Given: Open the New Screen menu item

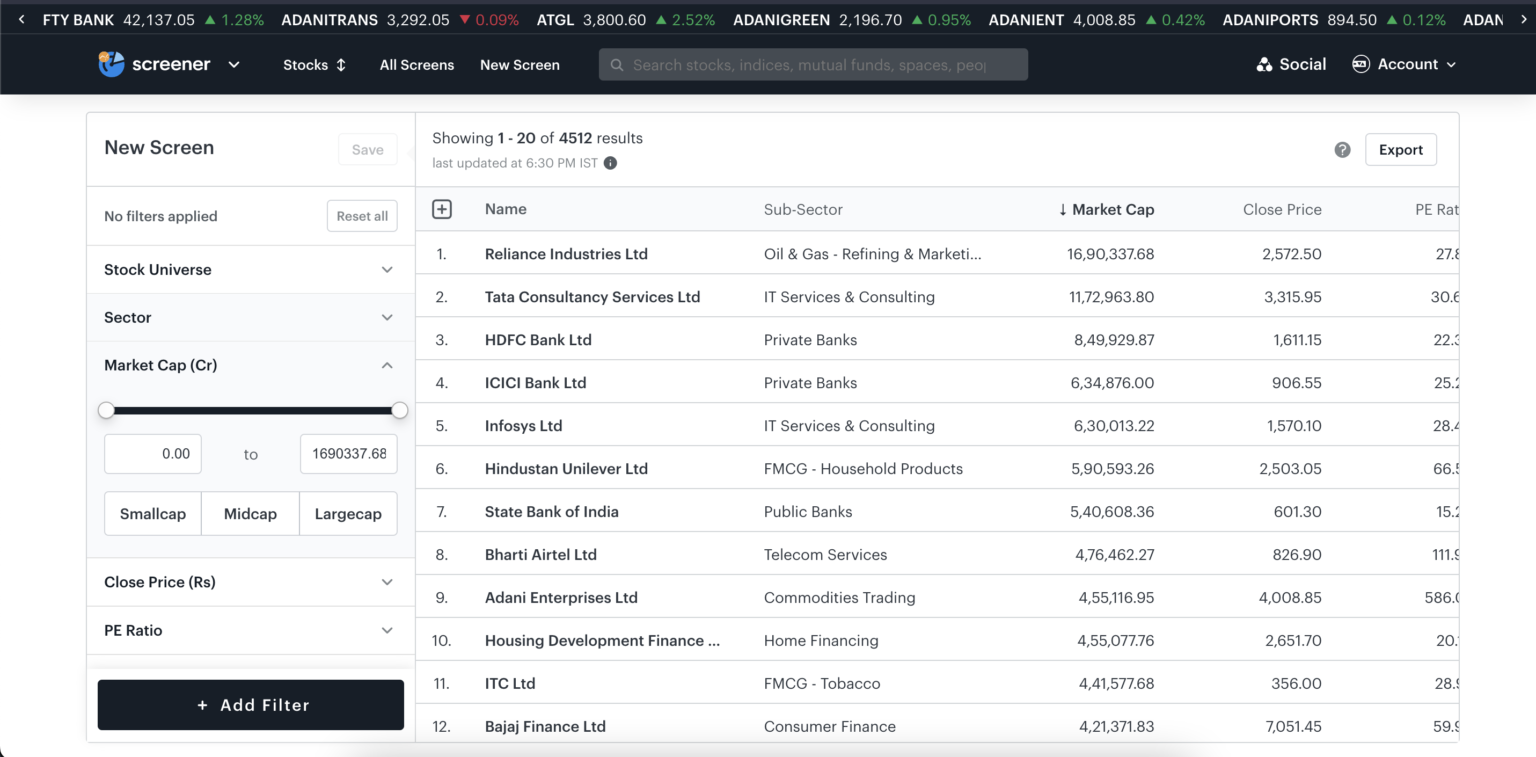Looking at the screenshot, I should (520, 64).
